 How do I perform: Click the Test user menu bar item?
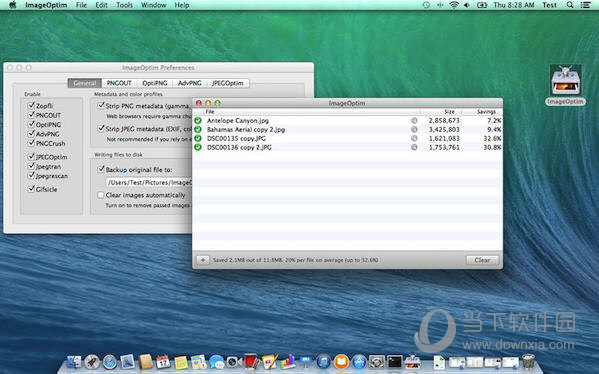[549, 5]
